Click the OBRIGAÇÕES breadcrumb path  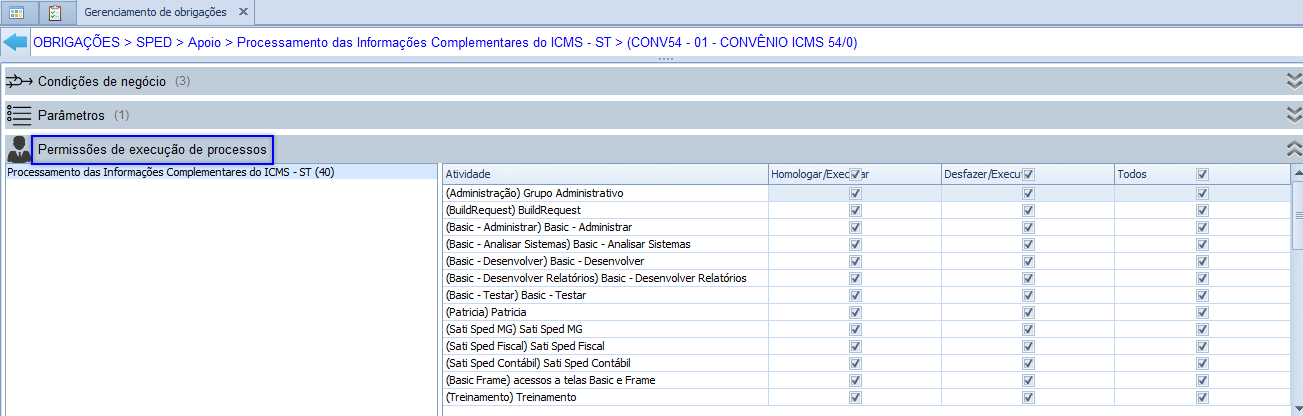(77, 43)
